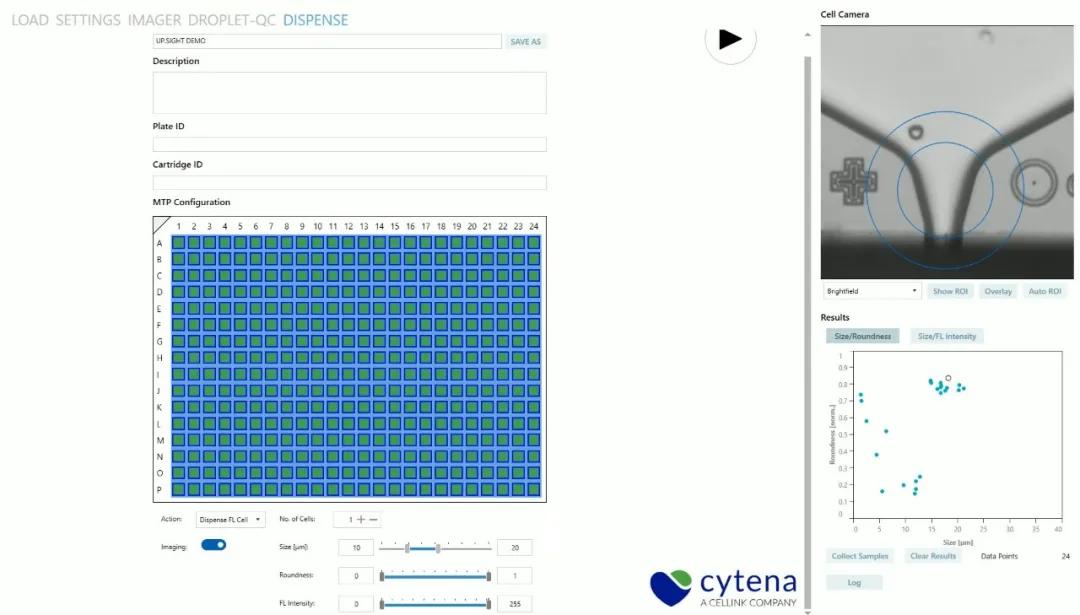
Task: Click the Clear Results button
Action: 932,556
